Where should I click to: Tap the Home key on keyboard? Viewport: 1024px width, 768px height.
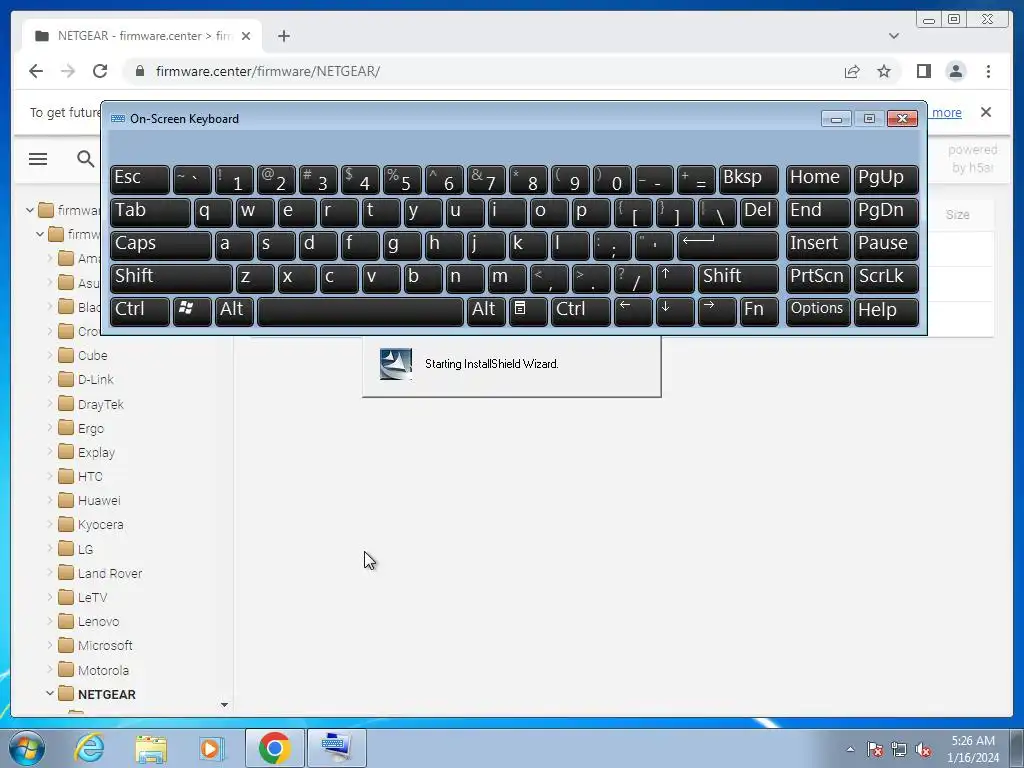(818, 179)
